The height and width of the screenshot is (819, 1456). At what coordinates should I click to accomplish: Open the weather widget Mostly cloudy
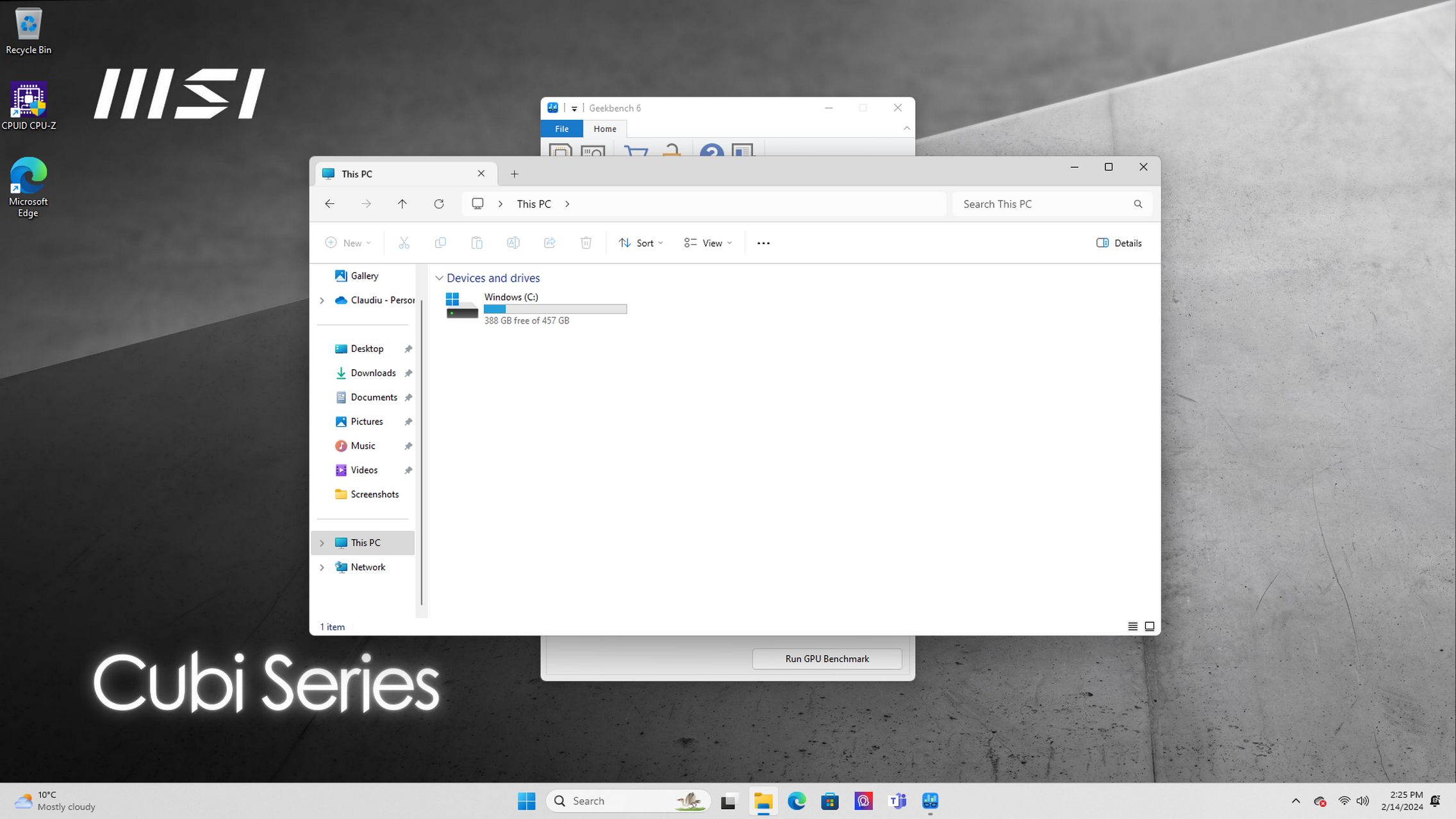point(55,801)
